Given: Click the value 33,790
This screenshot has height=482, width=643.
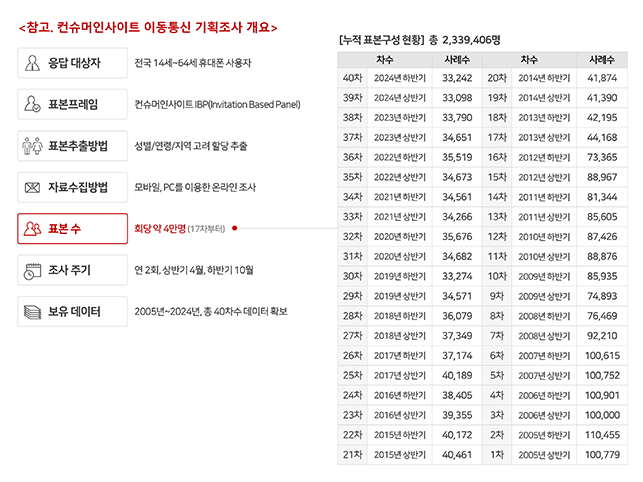Looking at the screenshot, I should click(457, 118).
